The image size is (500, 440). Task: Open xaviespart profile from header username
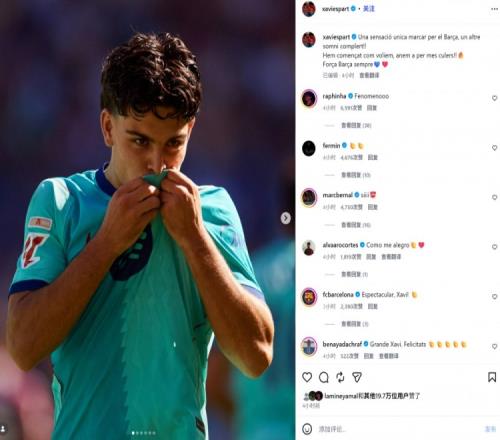[336, 9]
